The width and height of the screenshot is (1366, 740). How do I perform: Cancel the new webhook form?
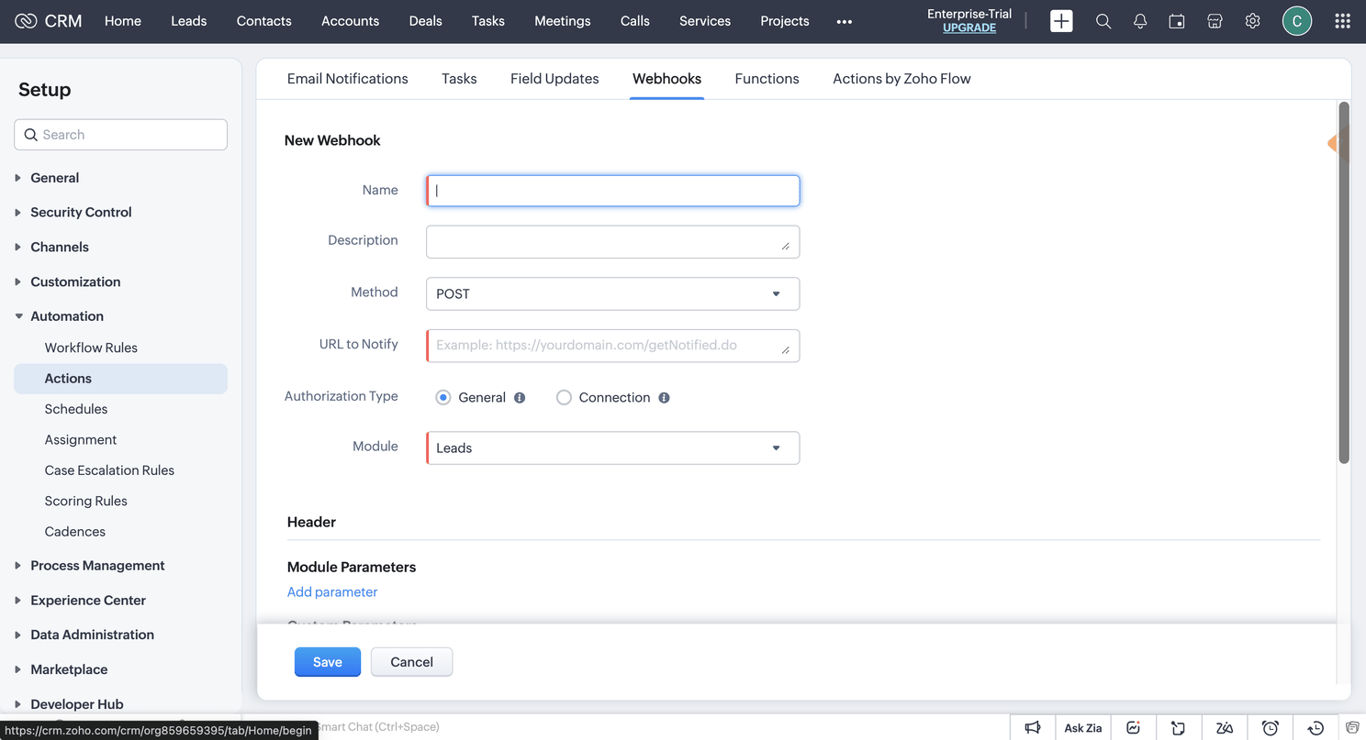pos(412,662)
